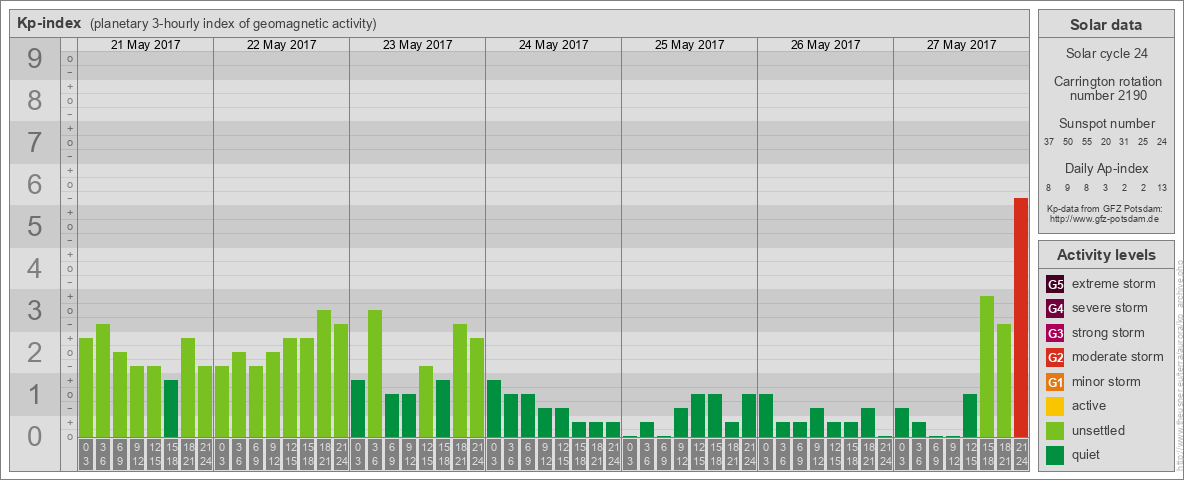This screenshot has width=1184, height=480.
Task: Select the 26 May 2017 date header
Action: (x=825, y=45)
